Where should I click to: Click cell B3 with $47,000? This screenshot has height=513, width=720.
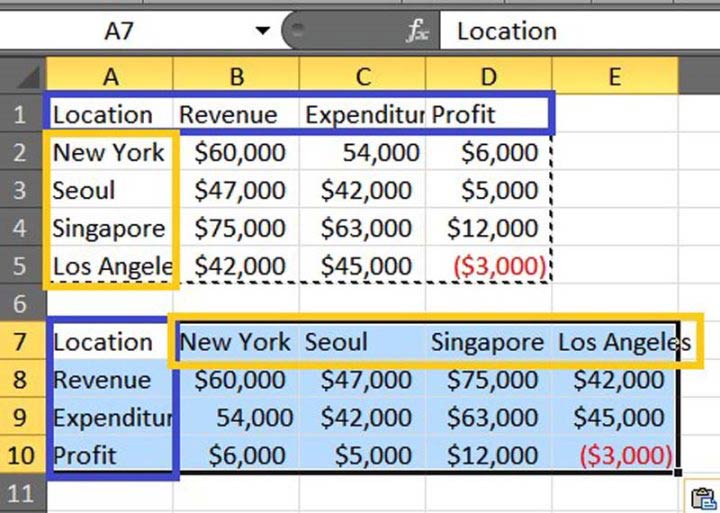[x=236, y=189]
